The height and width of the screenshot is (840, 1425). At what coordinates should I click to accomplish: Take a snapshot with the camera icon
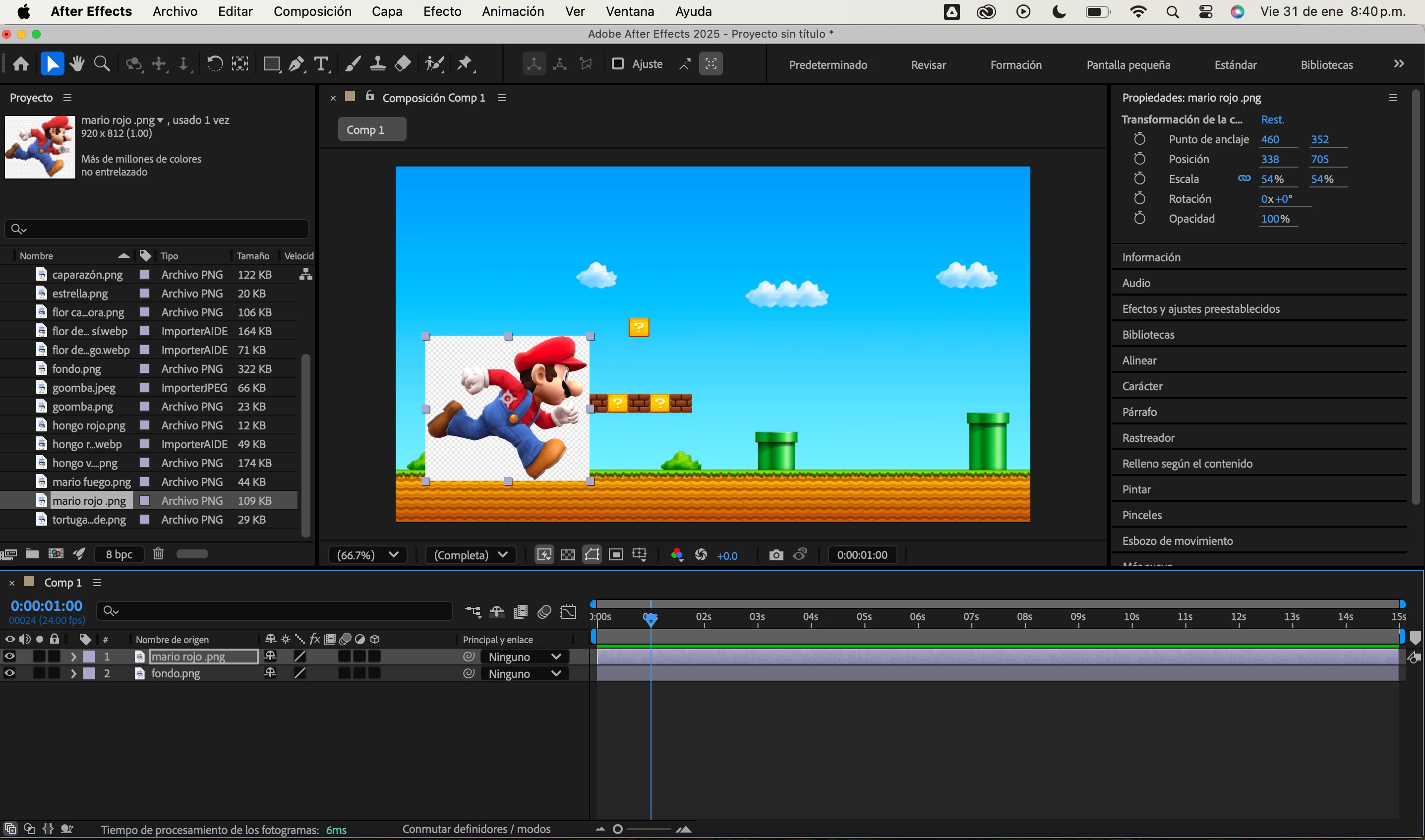[776, 555]
